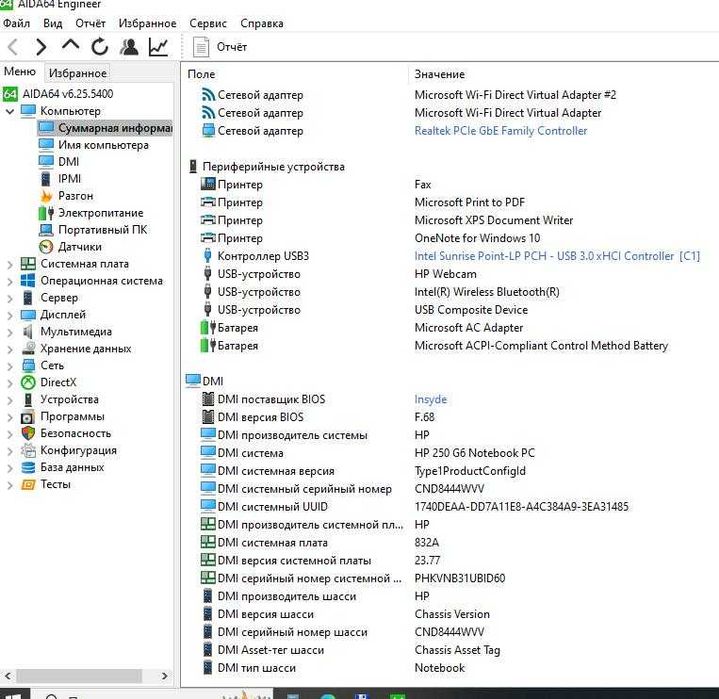Open the Отчёт menu
This screenshot has width=719, height=699.
click(90, 23)
